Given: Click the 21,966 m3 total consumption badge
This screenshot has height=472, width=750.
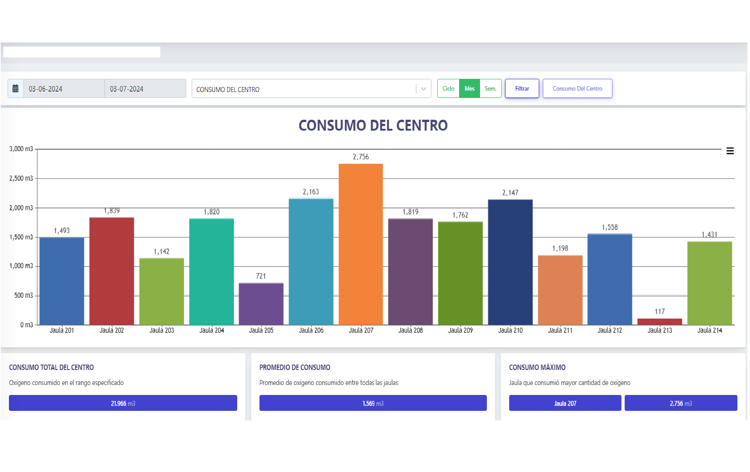Looking at the screenshot, I should [123, 403].
